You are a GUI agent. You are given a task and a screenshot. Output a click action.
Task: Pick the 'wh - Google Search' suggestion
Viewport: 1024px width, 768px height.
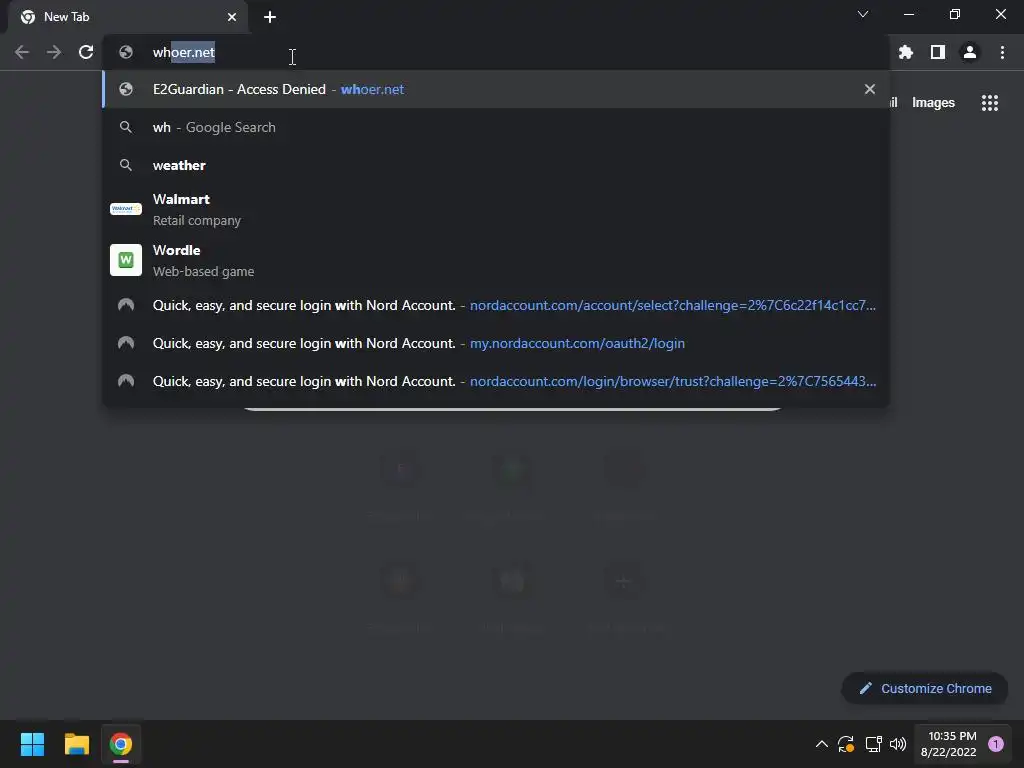pyautogui.click(x=496, y=127)
